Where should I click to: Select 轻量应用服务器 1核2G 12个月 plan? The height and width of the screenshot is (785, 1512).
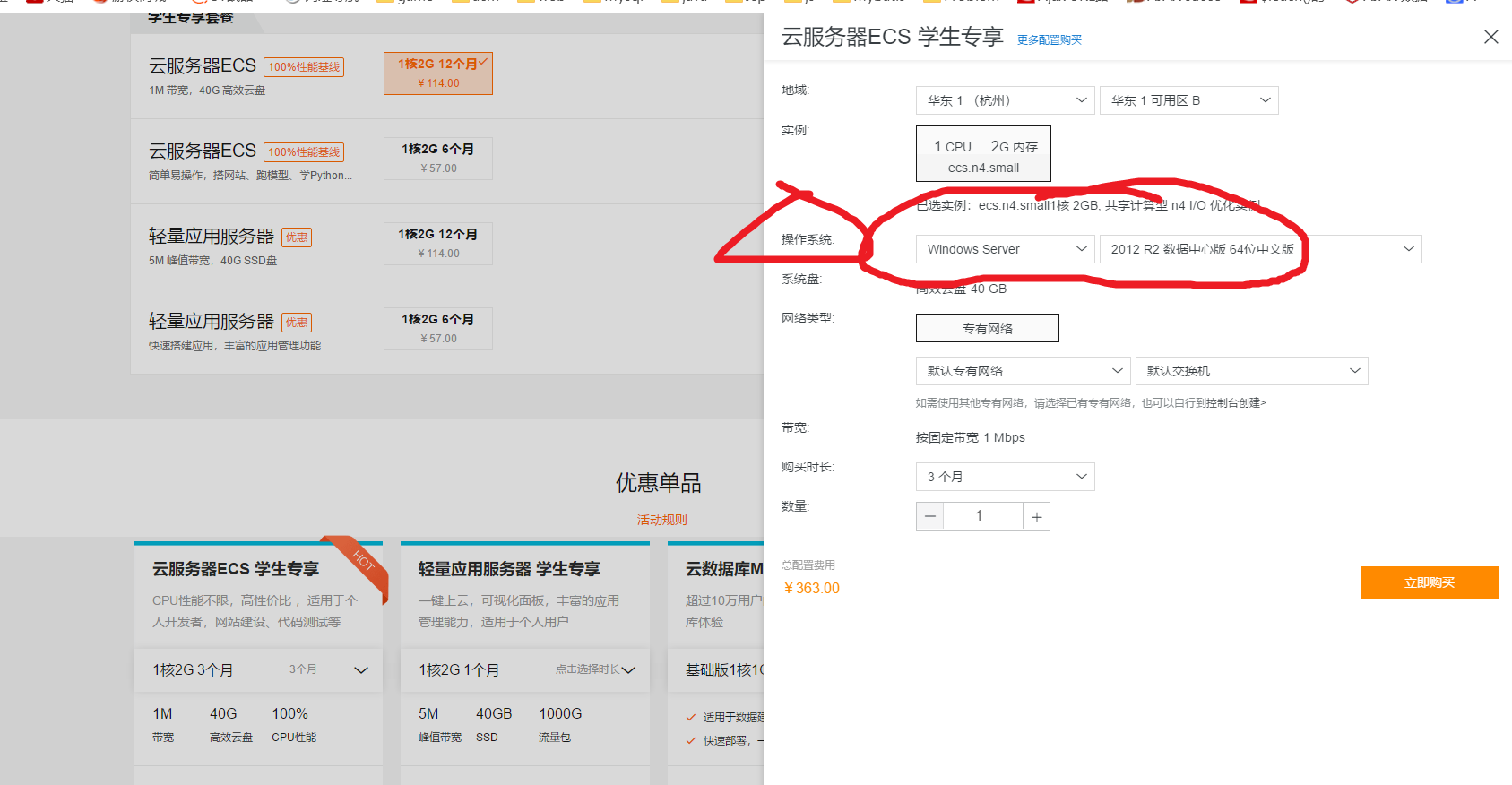(438, 244)
